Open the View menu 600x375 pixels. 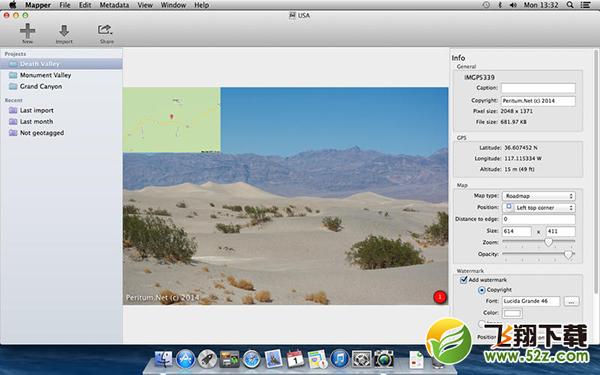[x=145, y=5]
